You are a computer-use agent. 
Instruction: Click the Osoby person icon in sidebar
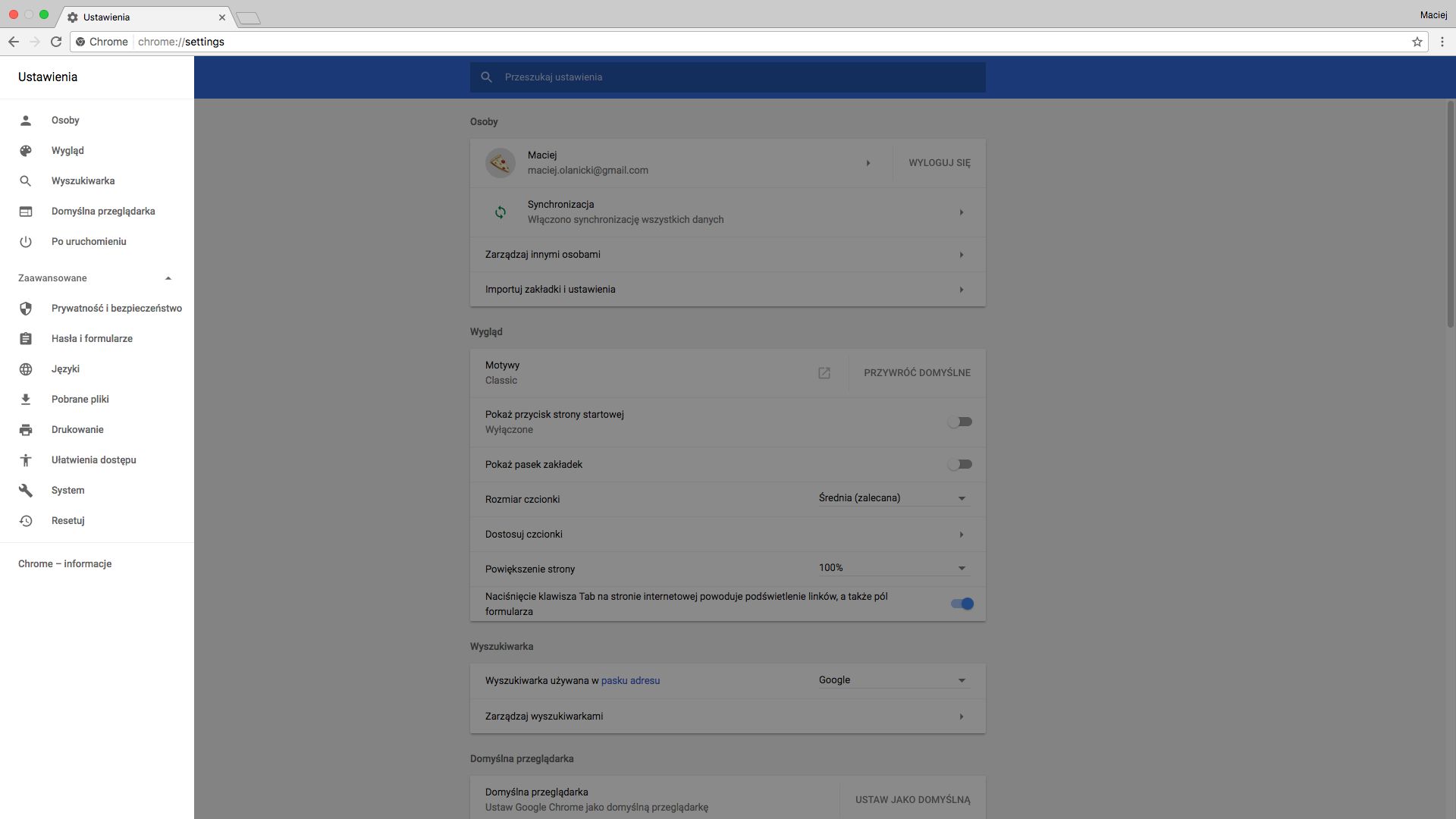[26, 121]
